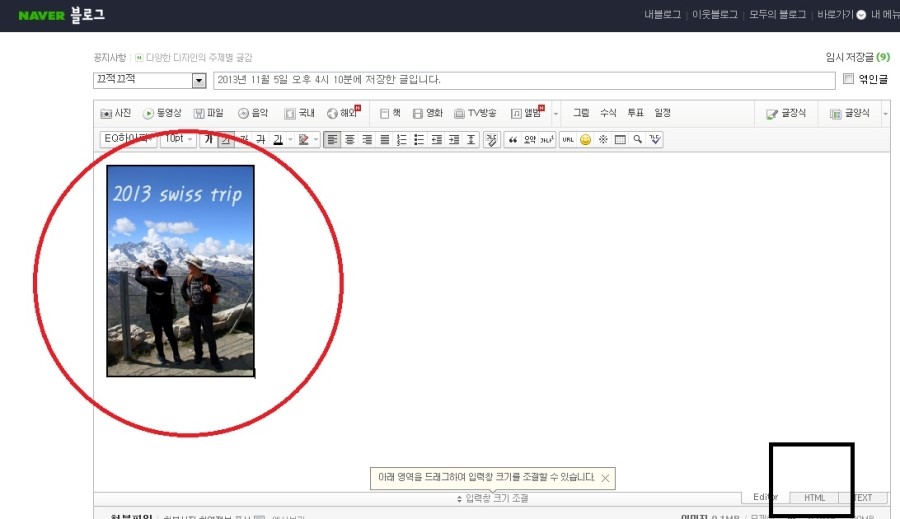Image resolution: width=900 pixels, height=519 pixels.
Task: Open the 공지사항 notice link
Action: [x=110, y=57]
